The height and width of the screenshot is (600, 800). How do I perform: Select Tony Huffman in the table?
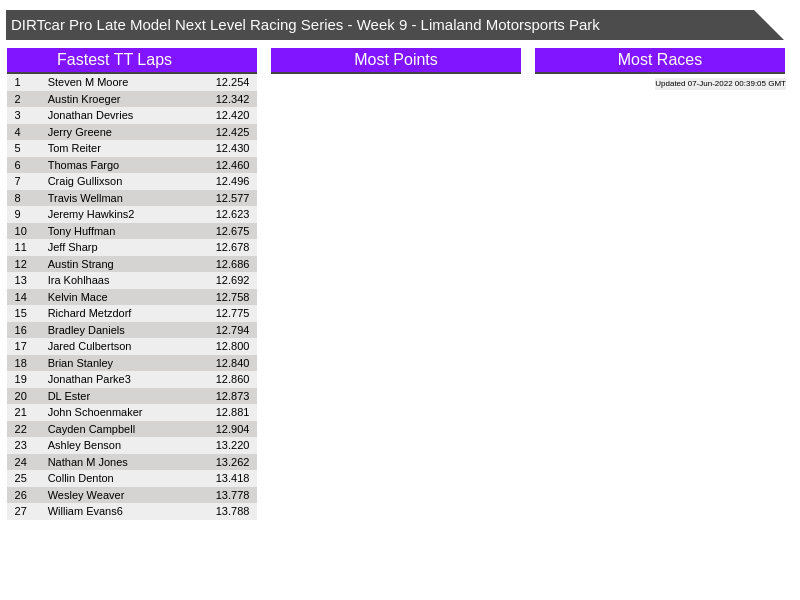pos(81,231)
